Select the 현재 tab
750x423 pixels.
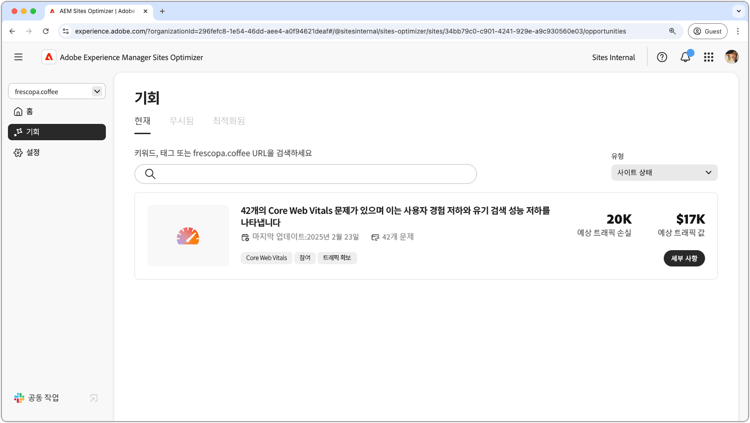[x=142, y=121]
